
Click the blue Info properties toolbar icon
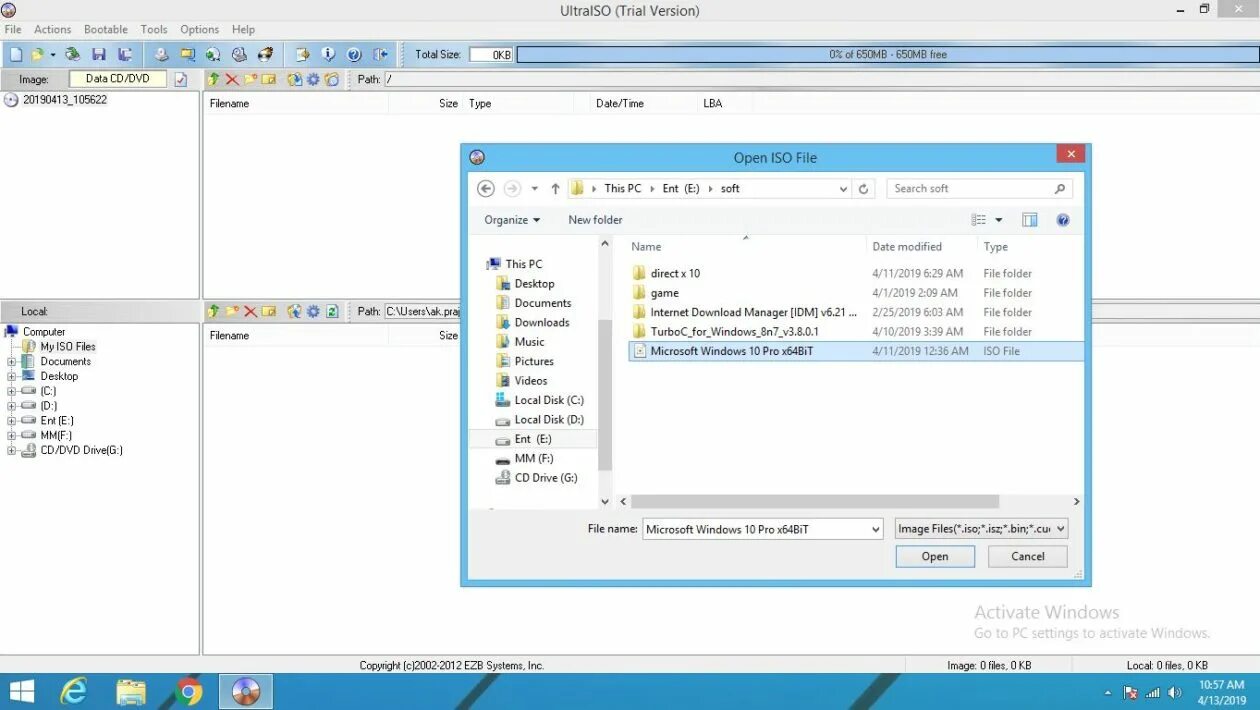(328, 54)
